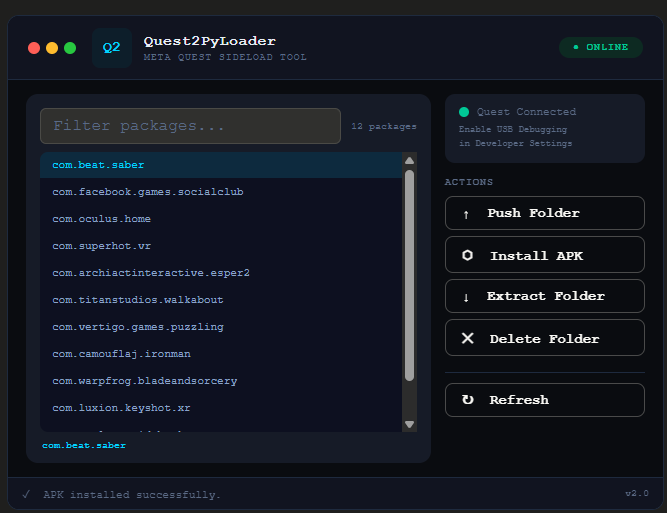The height and width of the screenshot is (513, 667).
Task: Click the checkmark icon in status bar
Action: pos(26,494)
